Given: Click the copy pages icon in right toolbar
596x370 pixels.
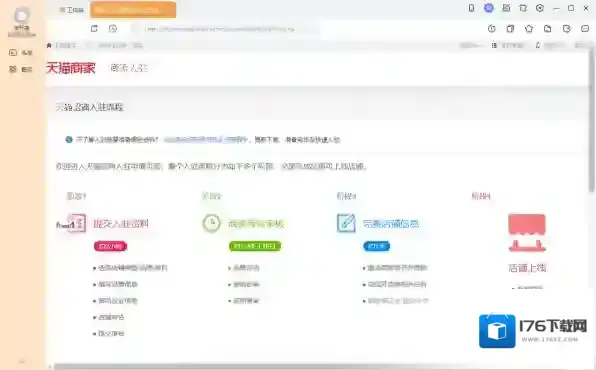Looking at the screenshot, I should coord(510,29).
